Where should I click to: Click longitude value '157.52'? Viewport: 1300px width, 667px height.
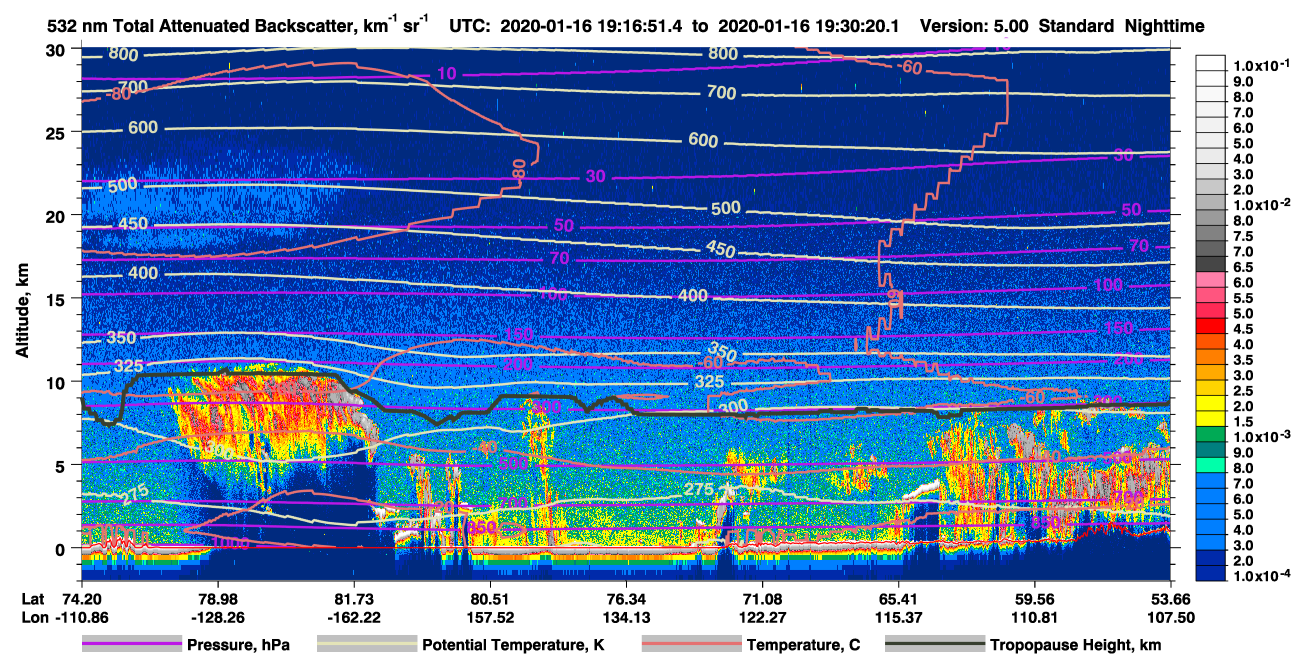click(491, 617)
